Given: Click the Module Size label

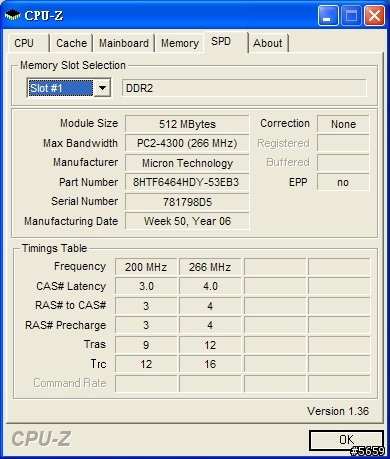Looking at the screenshot, I should [89, 123].
